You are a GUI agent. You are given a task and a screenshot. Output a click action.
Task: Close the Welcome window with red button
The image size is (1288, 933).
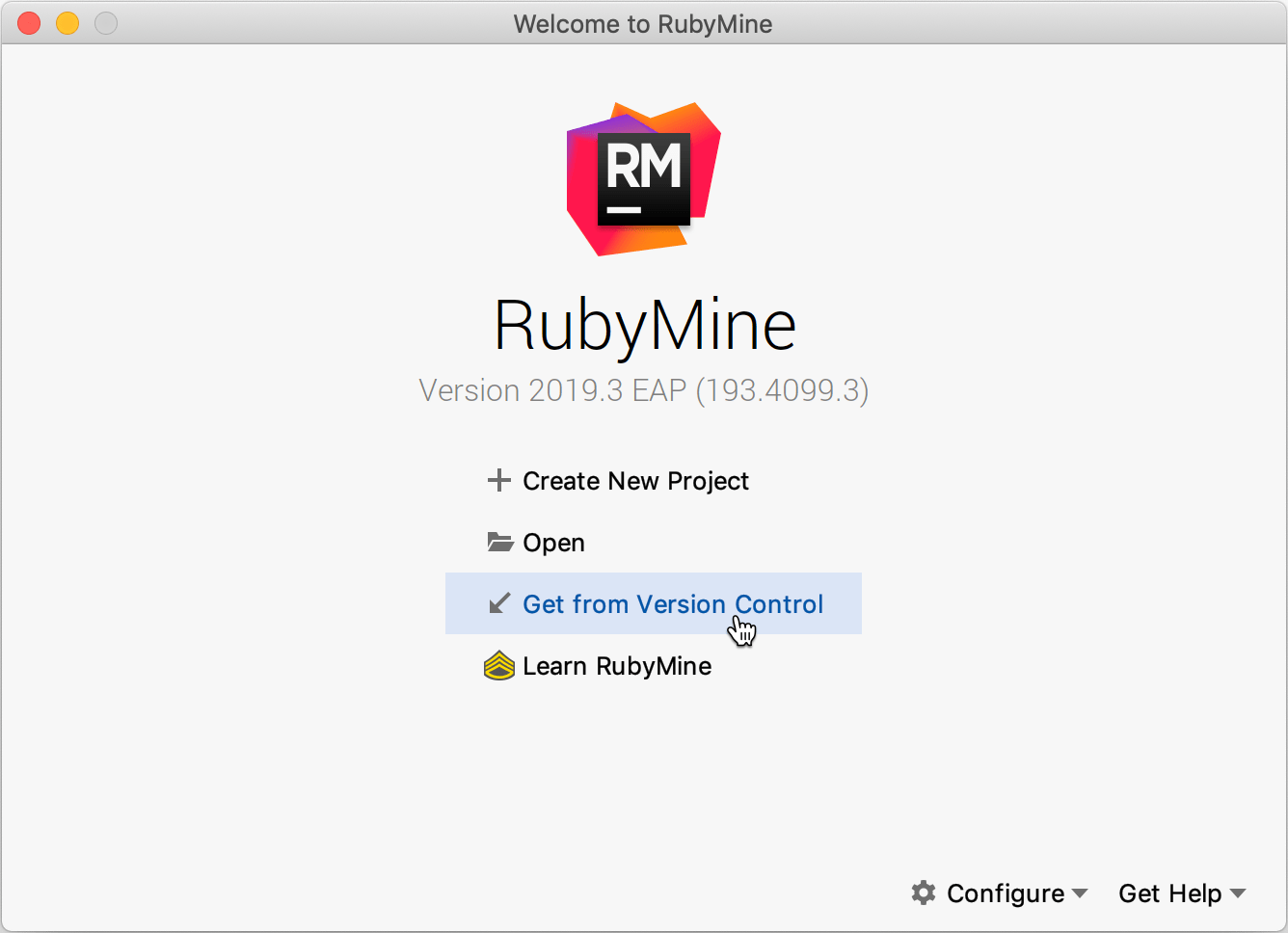click(x=30, y=23)
